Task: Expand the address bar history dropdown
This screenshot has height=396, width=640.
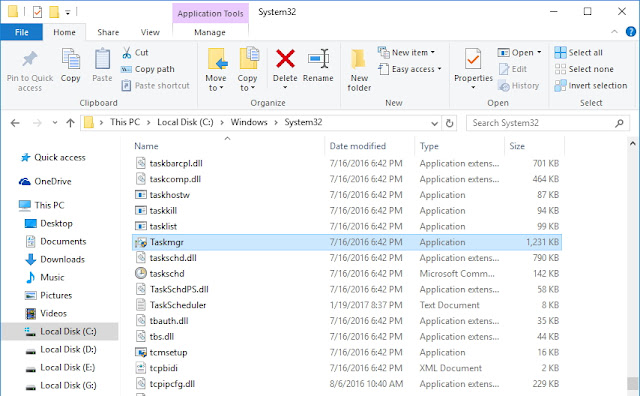Action: [x=434, y=123]
